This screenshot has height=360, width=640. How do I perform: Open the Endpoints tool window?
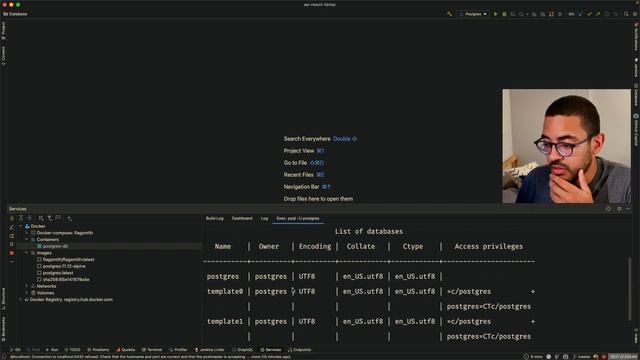[x=300, y=350]
